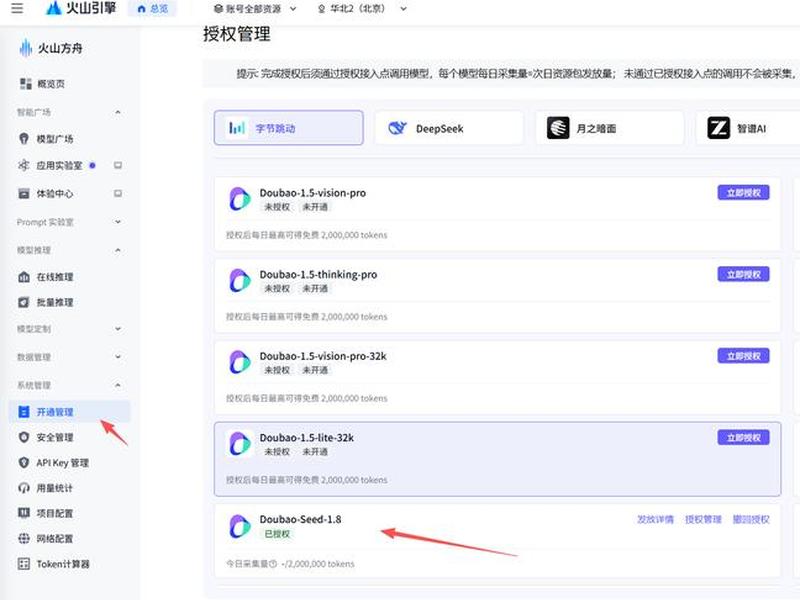Click the external-window icon beside 体验中心
The height and width of the screenshot is (600, 800).
[x=118, y=193]
